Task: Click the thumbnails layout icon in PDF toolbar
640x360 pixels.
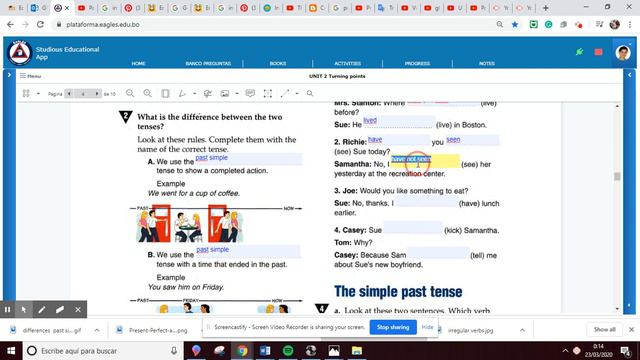Action: pos(26,93)
